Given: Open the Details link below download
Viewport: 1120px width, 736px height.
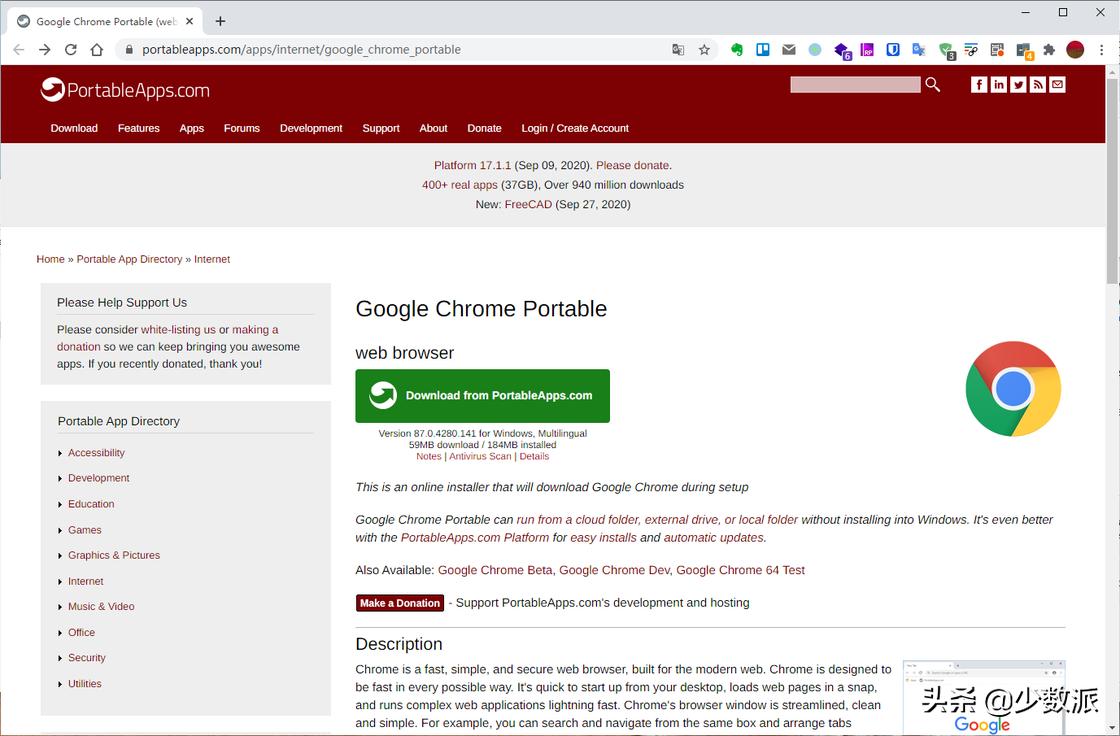Looking at the screenshot, I should pyautogui.click(x=534, y=456).
